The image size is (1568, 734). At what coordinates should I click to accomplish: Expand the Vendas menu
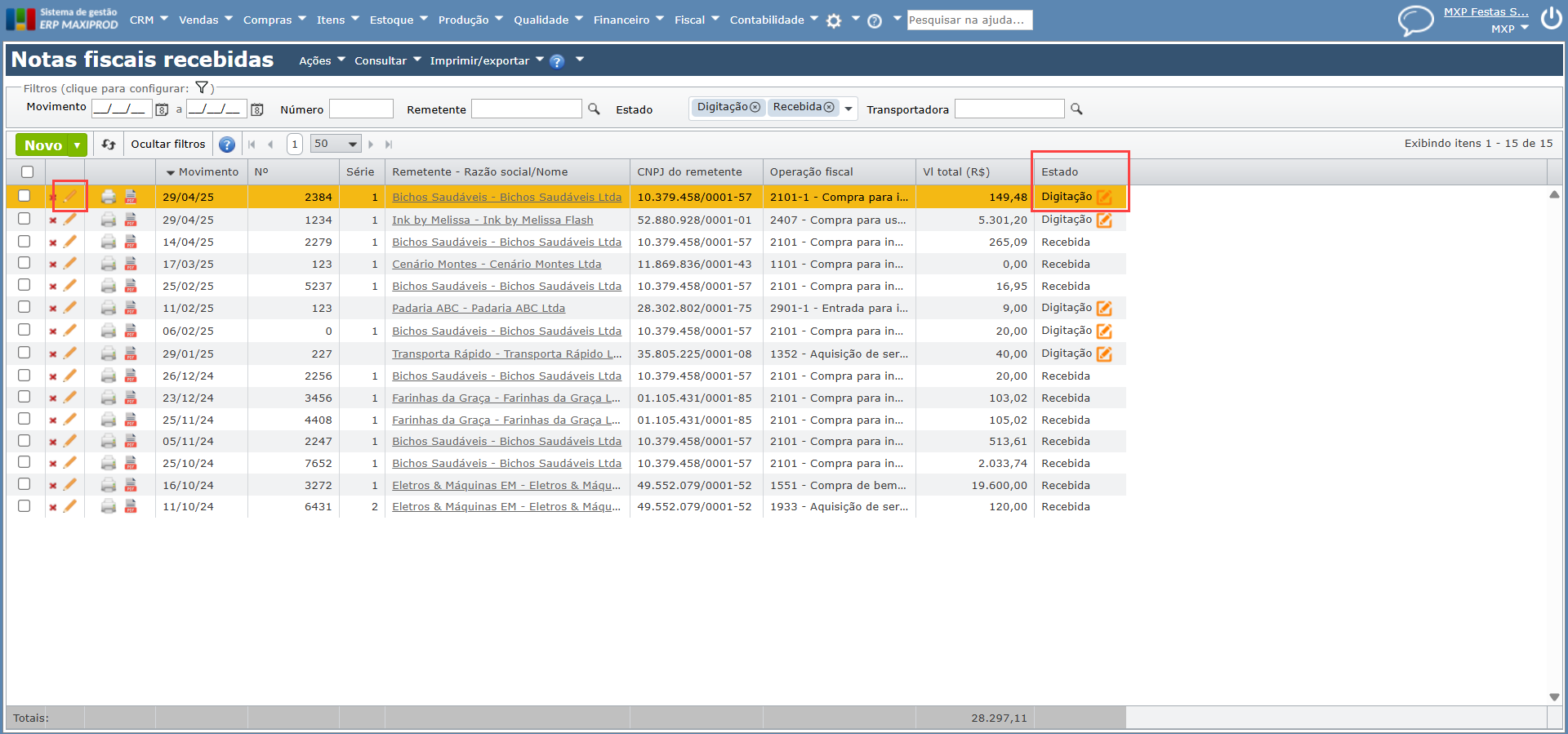(x=206, y=20)
